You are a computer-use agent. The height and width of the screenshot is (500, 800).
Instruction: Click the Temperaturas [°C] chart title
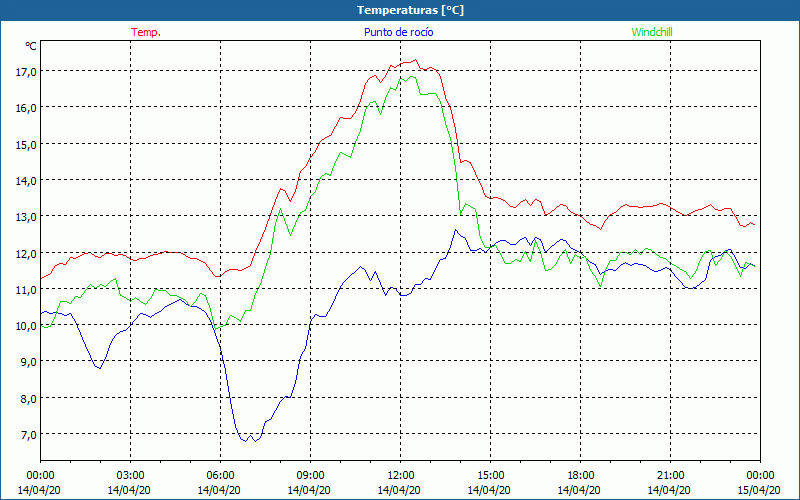tap(410, 10)
